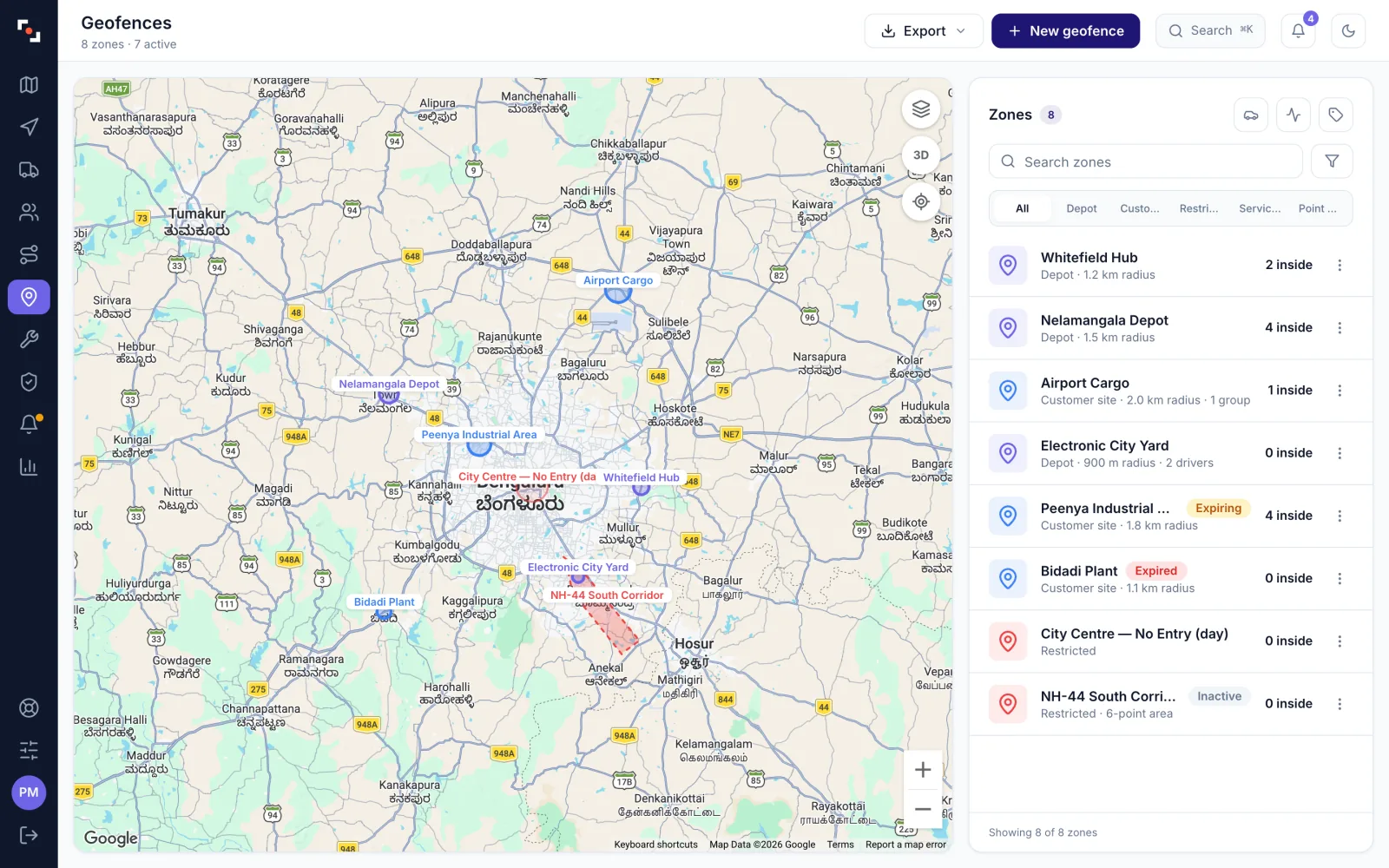
Task: Open more options for Airport Cargo
Action: coord(1340,391)
